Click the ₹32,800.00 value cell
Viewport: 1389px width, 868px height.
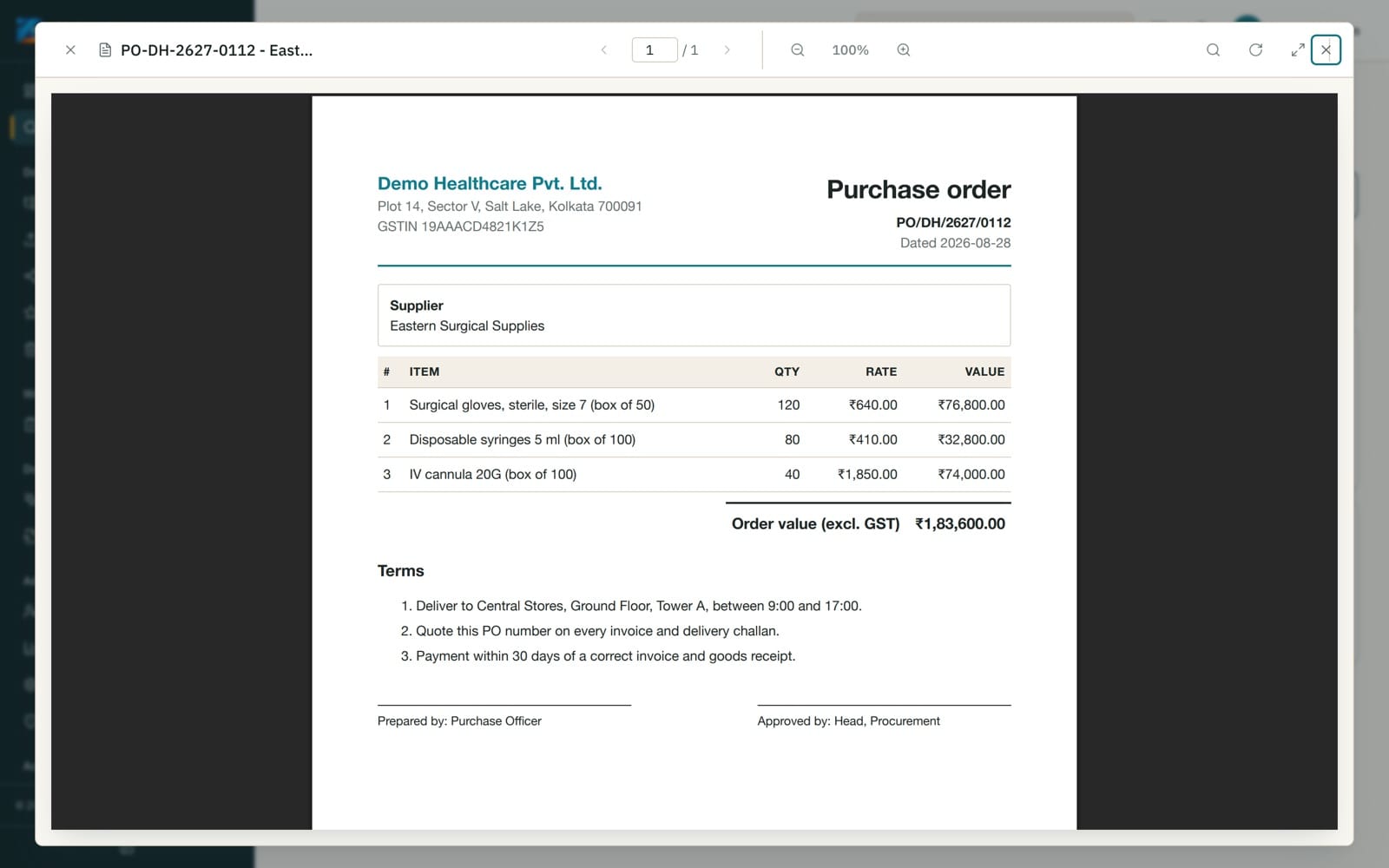pos(971,440)
